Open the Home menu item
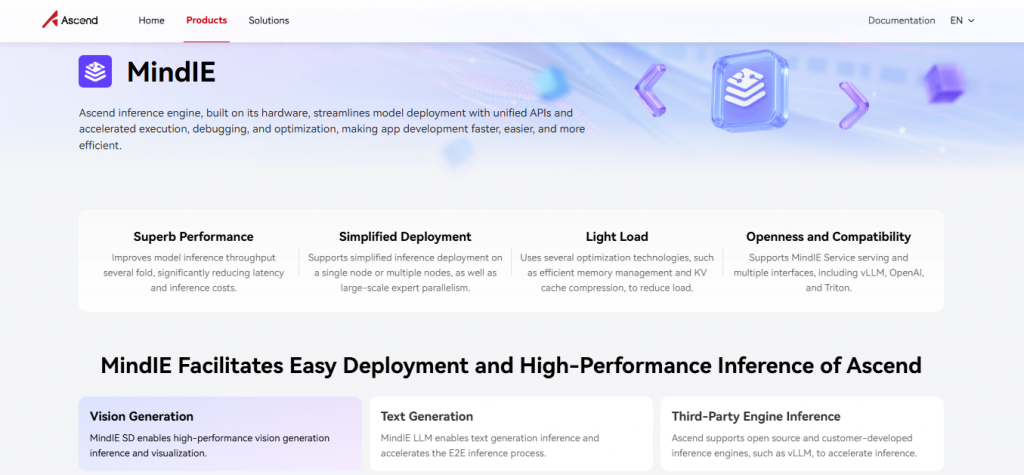Viewport: 1024px width, 475px height. (x=151, y=20)
